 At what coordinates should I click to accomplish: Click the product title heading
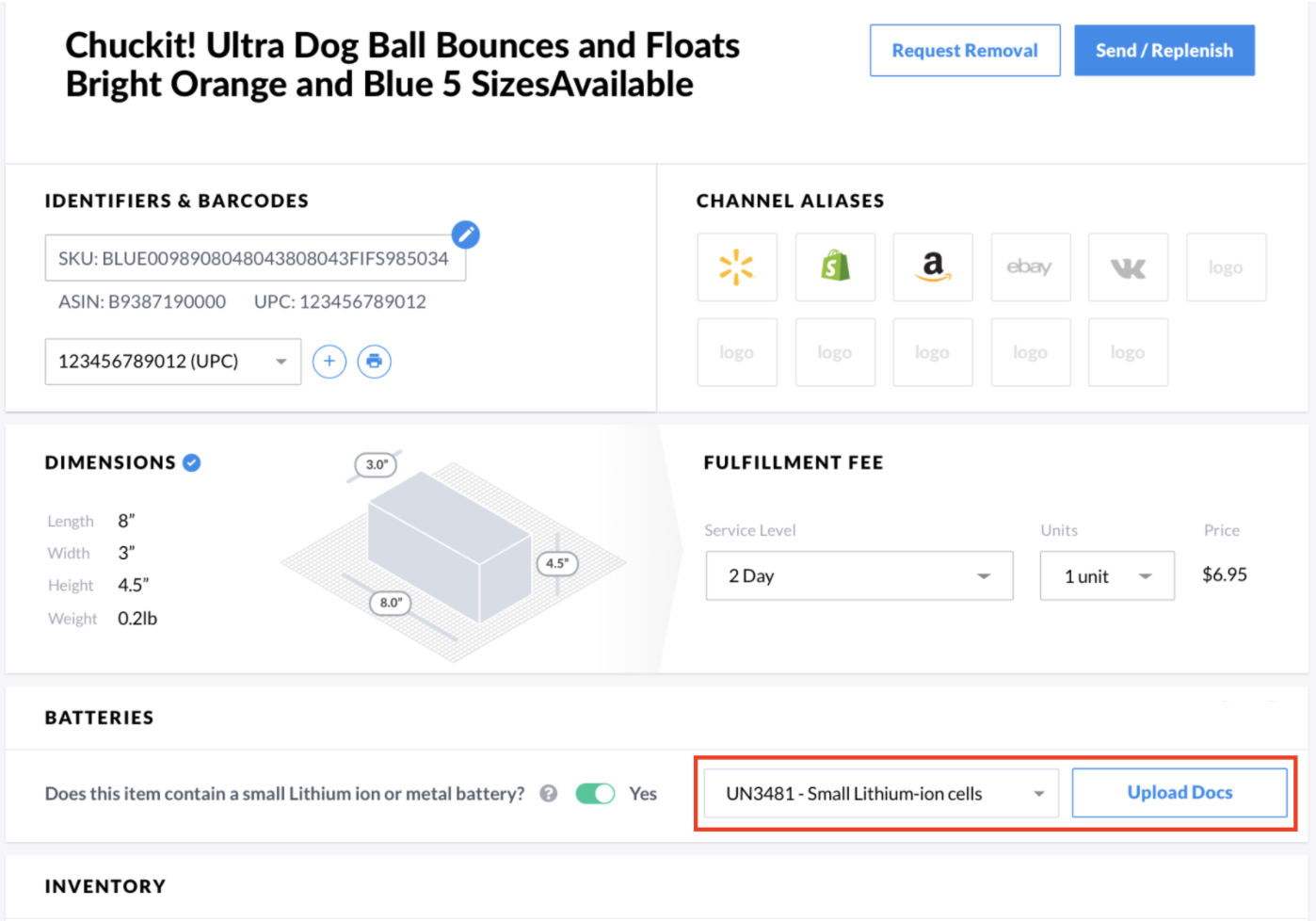(403, 65)
